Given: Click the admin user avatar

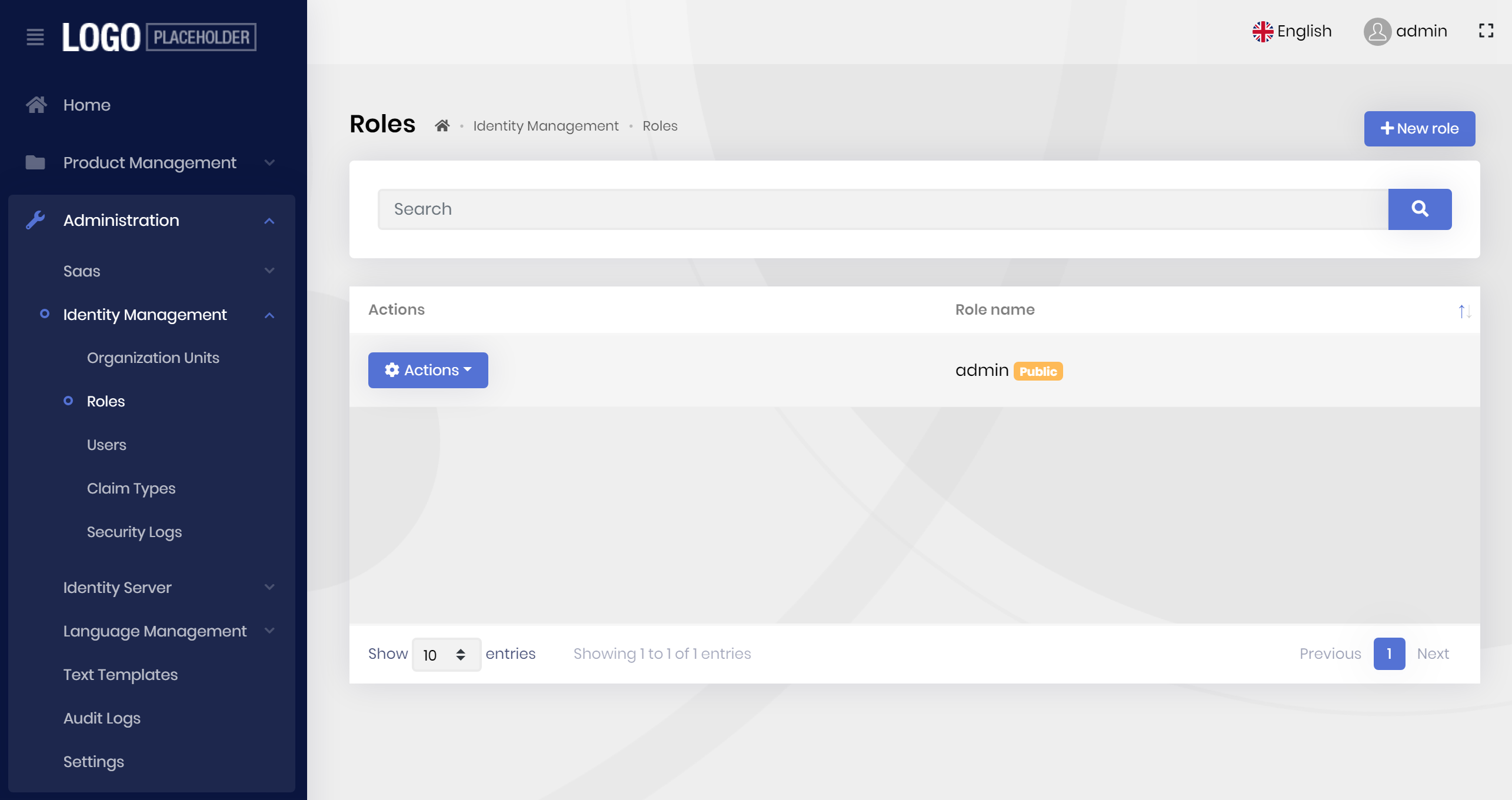Looking at the screenshot, I should [1377, 31].
